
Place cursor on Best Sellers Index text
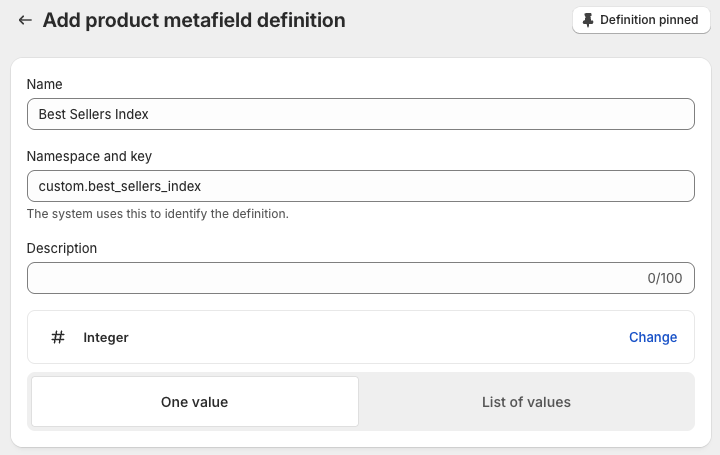point(93,114)
